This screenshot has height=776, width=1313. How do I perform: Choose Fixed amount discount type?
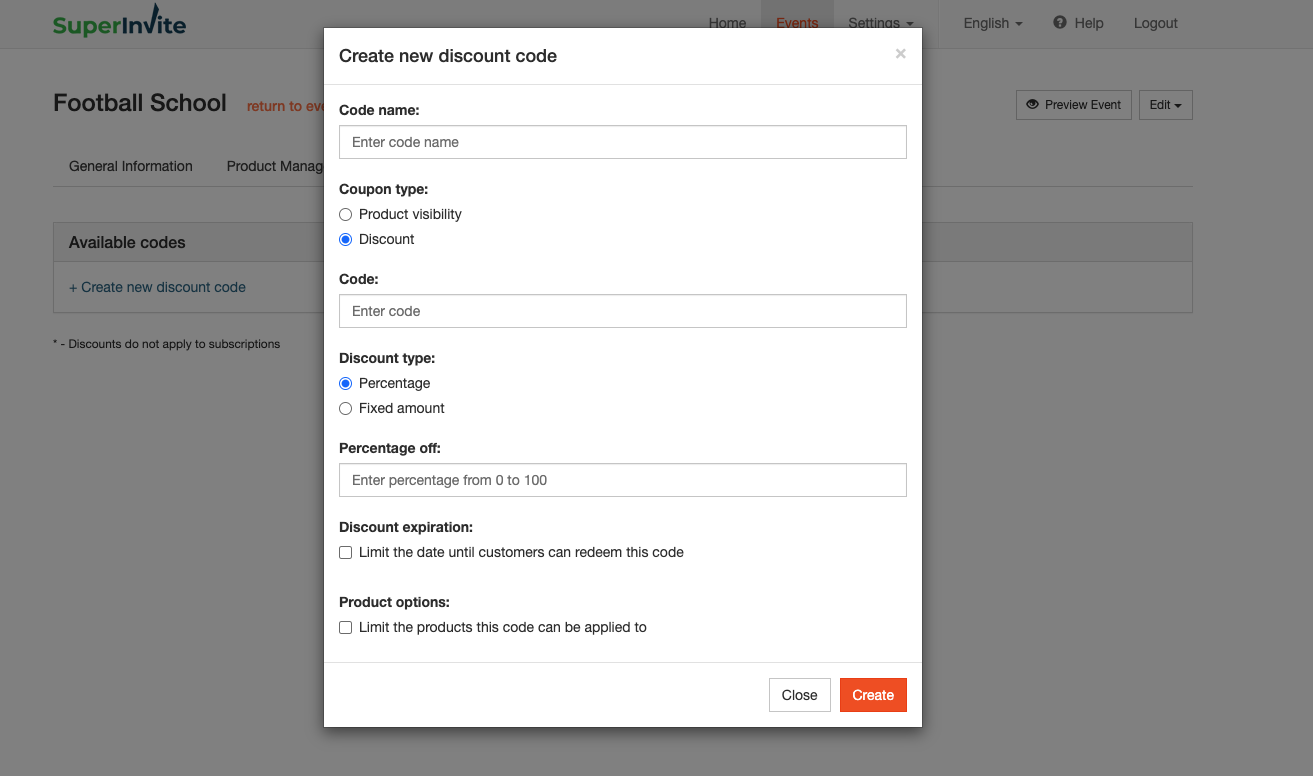click(x=346, y=408)
